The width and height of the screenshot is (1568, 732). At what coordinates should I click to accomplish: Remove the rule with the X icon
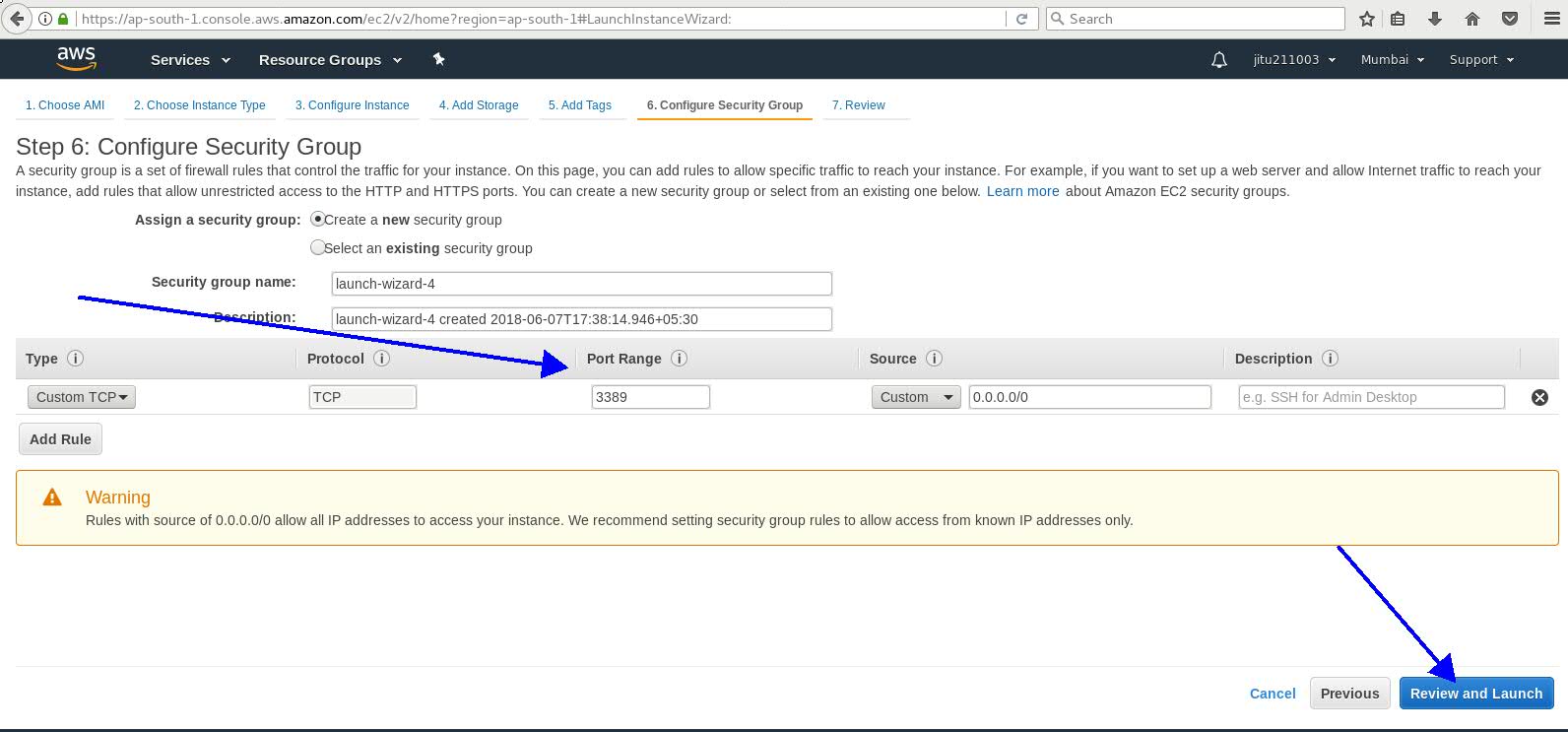coord(1539,397)
